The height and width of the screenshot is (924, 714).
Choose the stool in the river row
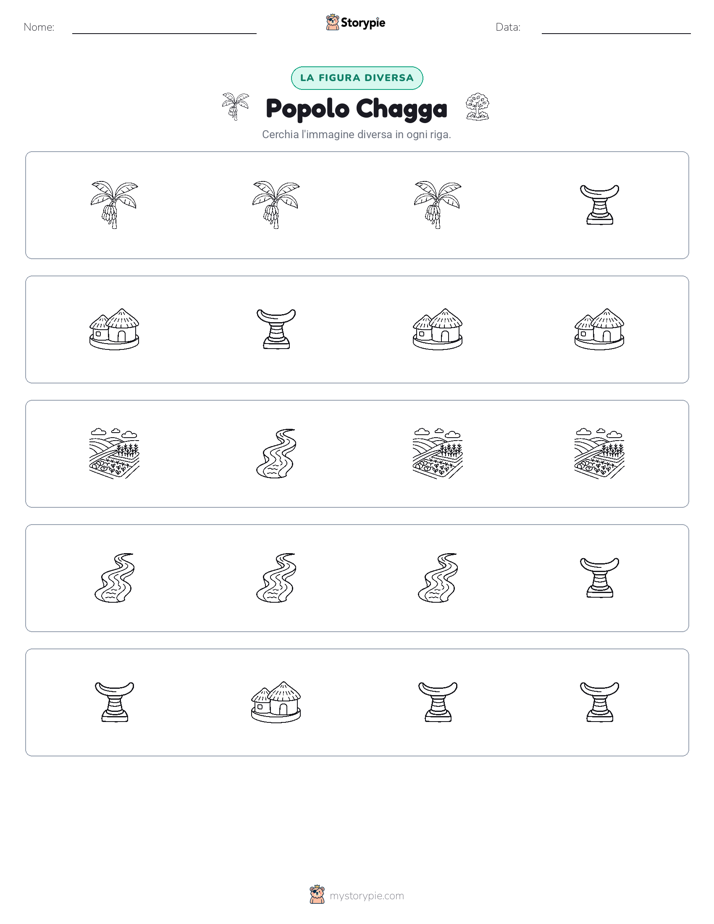click(x=599, y=578)
